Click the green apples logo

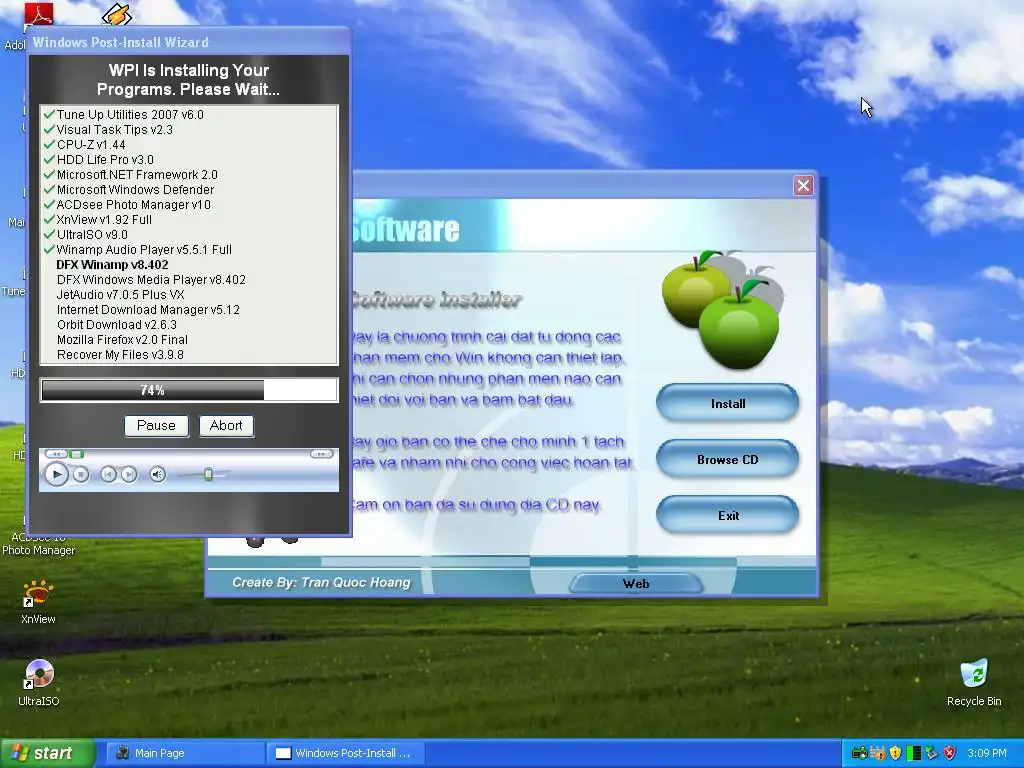point(722,308)
